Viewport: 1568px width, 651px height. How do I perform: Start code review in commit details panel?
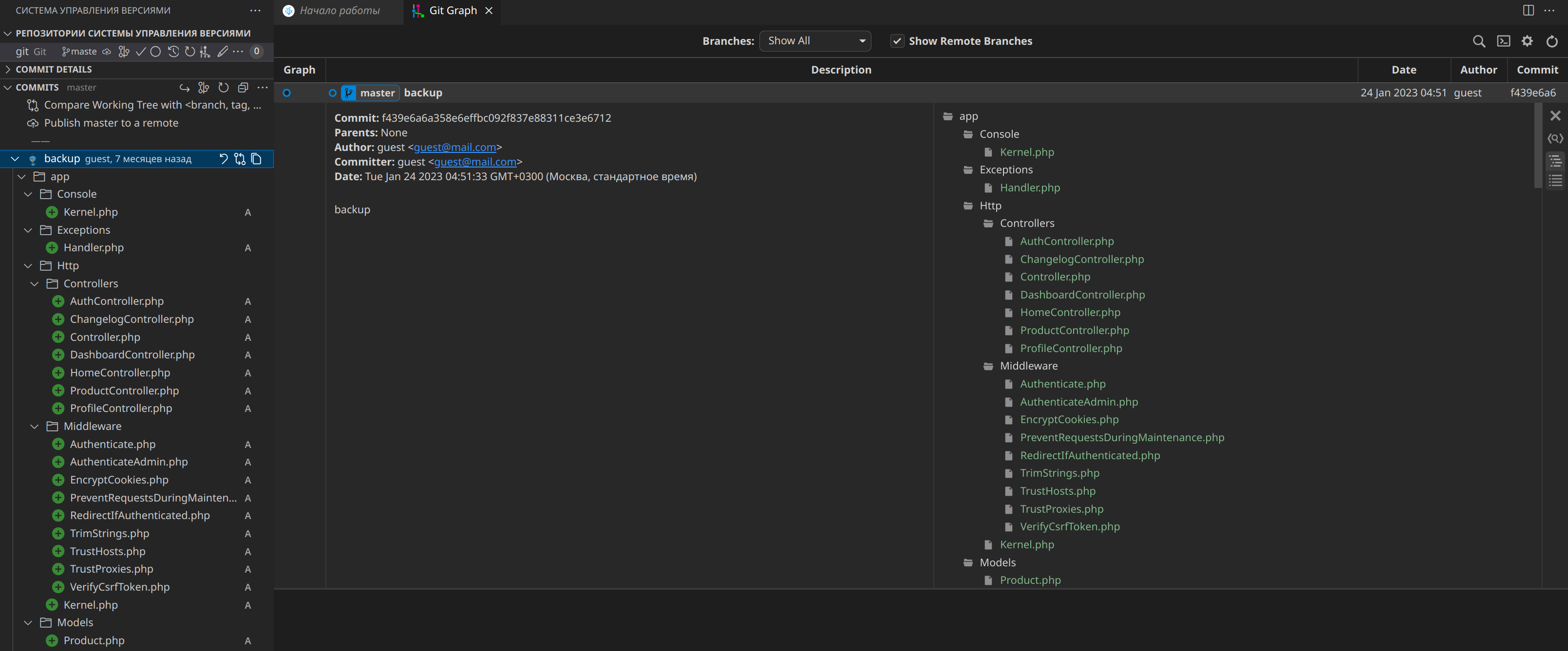(x=1555, y=139)
